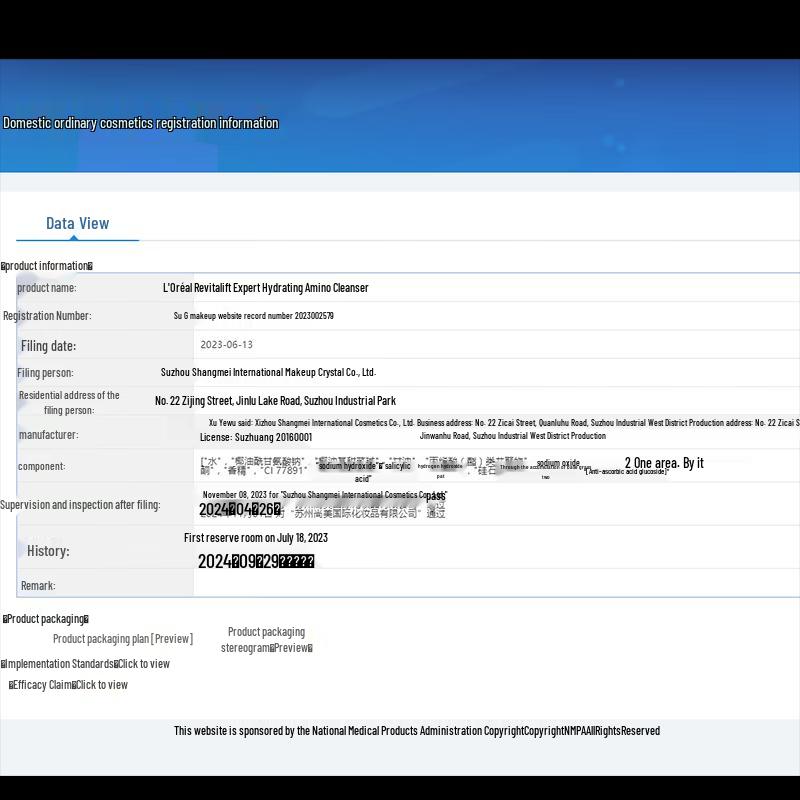The width and height of the screenshot is (800, 800).
Task: Click the product information section header
Action: click(47, 266)
